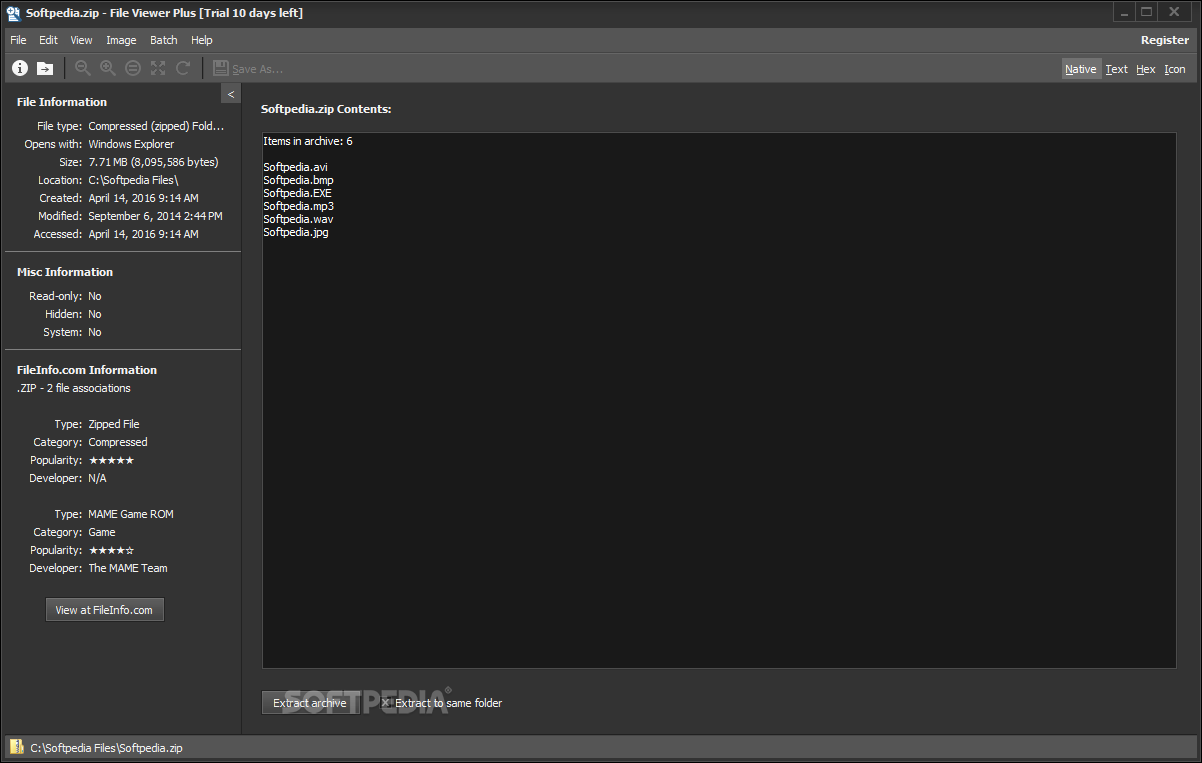
Task: Close the File Viewer Plus window
Action: [x=1176, y=12]
